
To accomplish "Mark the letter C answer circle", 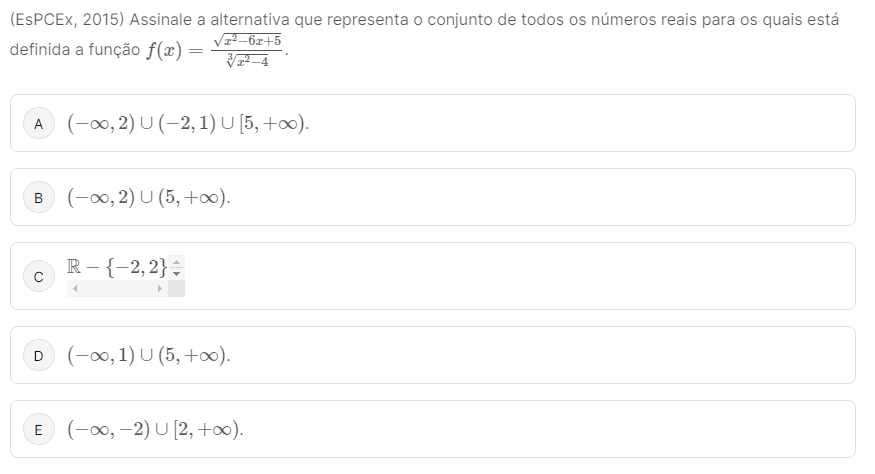I will tap(39, 276).
